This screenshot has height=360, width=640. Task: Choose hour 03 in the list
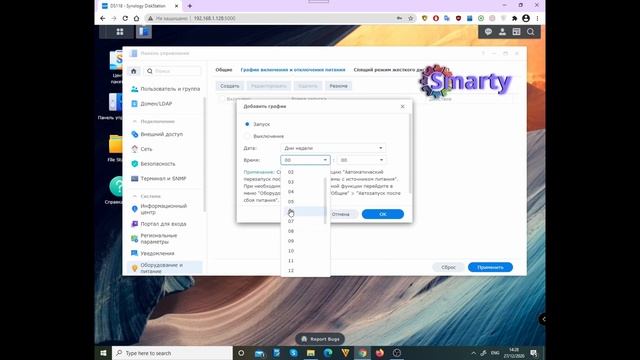304,182
